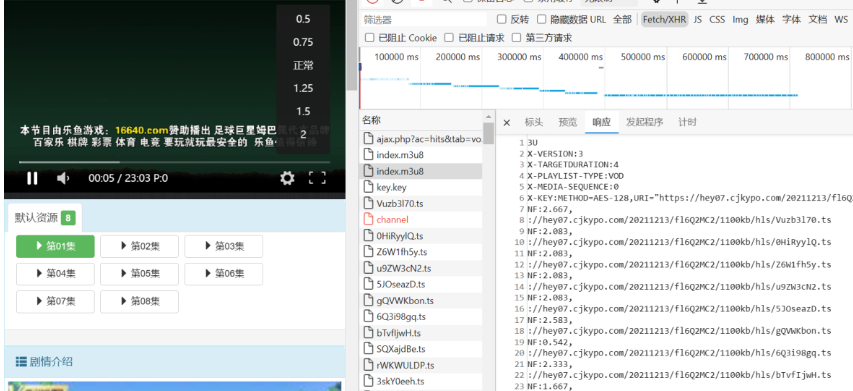This screenshot has width=853, height=391.
Task: Focus the 筛选器 filter input
Action: click(x=424, y=20)
